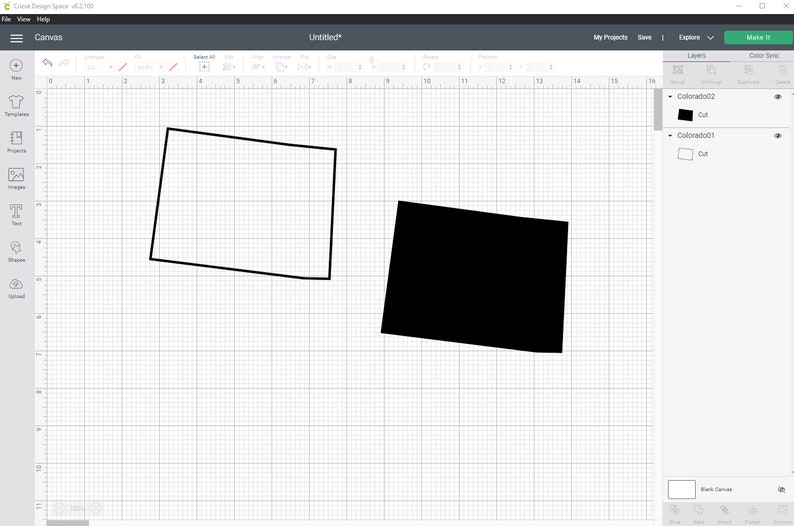Open the File menu
The width and height of the screenshot is (794, 526).
(6, 19)
